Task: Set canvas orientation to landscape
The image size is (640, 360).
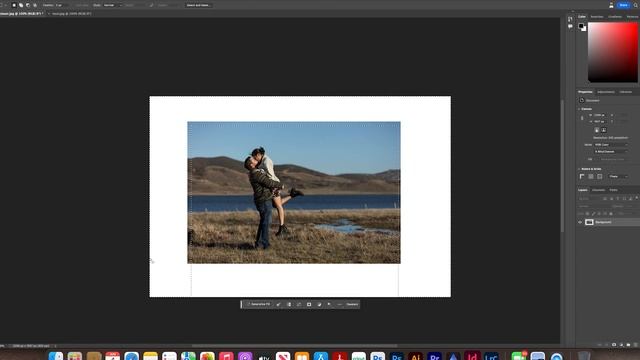Action: 604,130
